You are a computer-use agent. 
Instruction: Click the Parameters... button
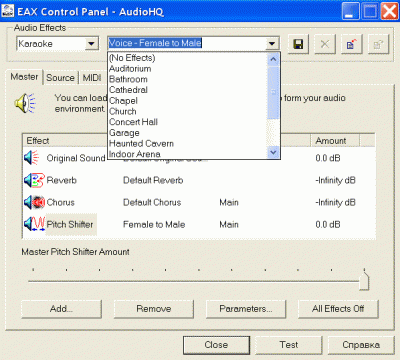pyautogui.click(x=246, y=309)
